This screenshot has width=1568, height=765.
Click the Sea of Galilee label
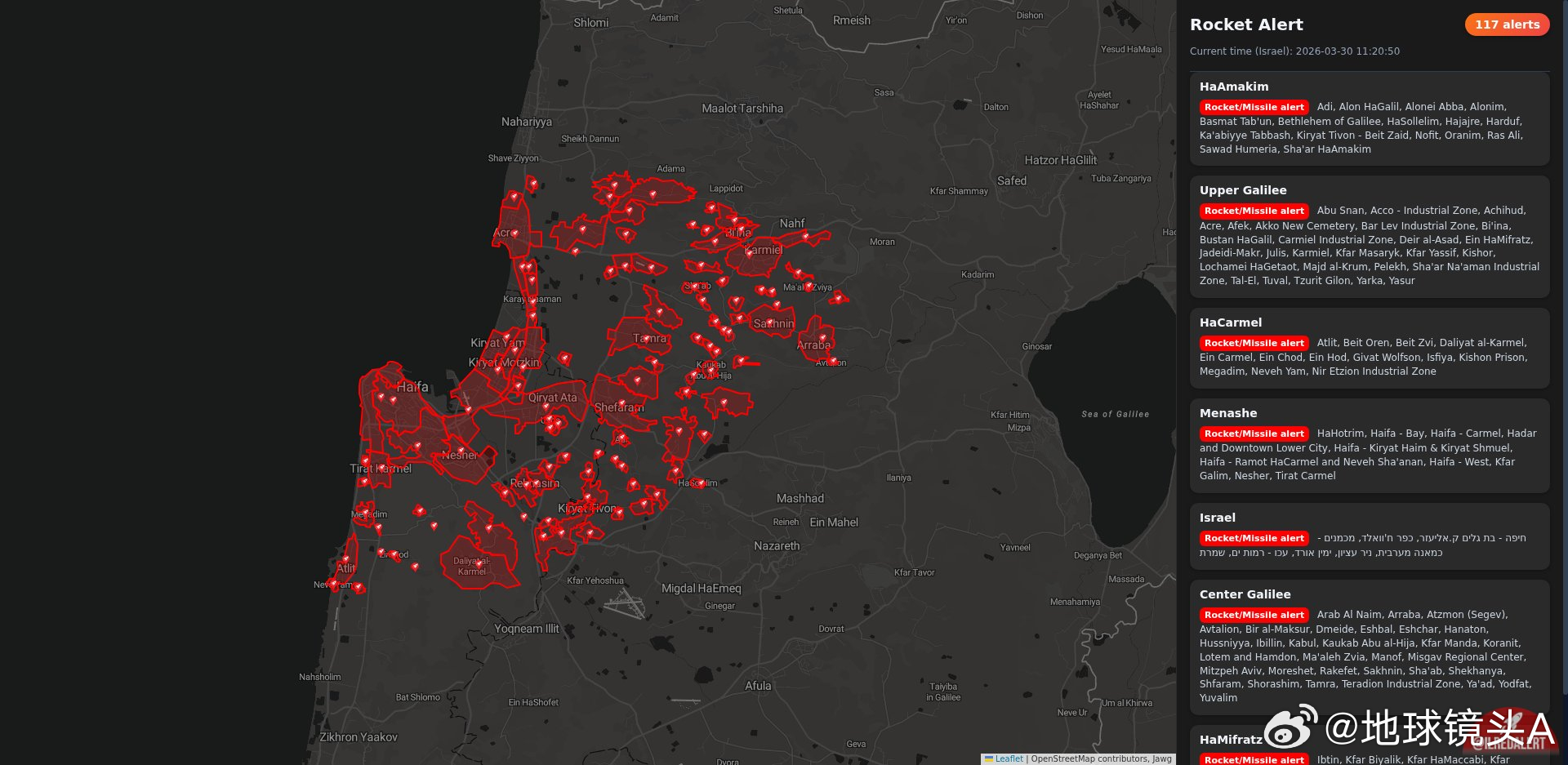point(1116,415)
